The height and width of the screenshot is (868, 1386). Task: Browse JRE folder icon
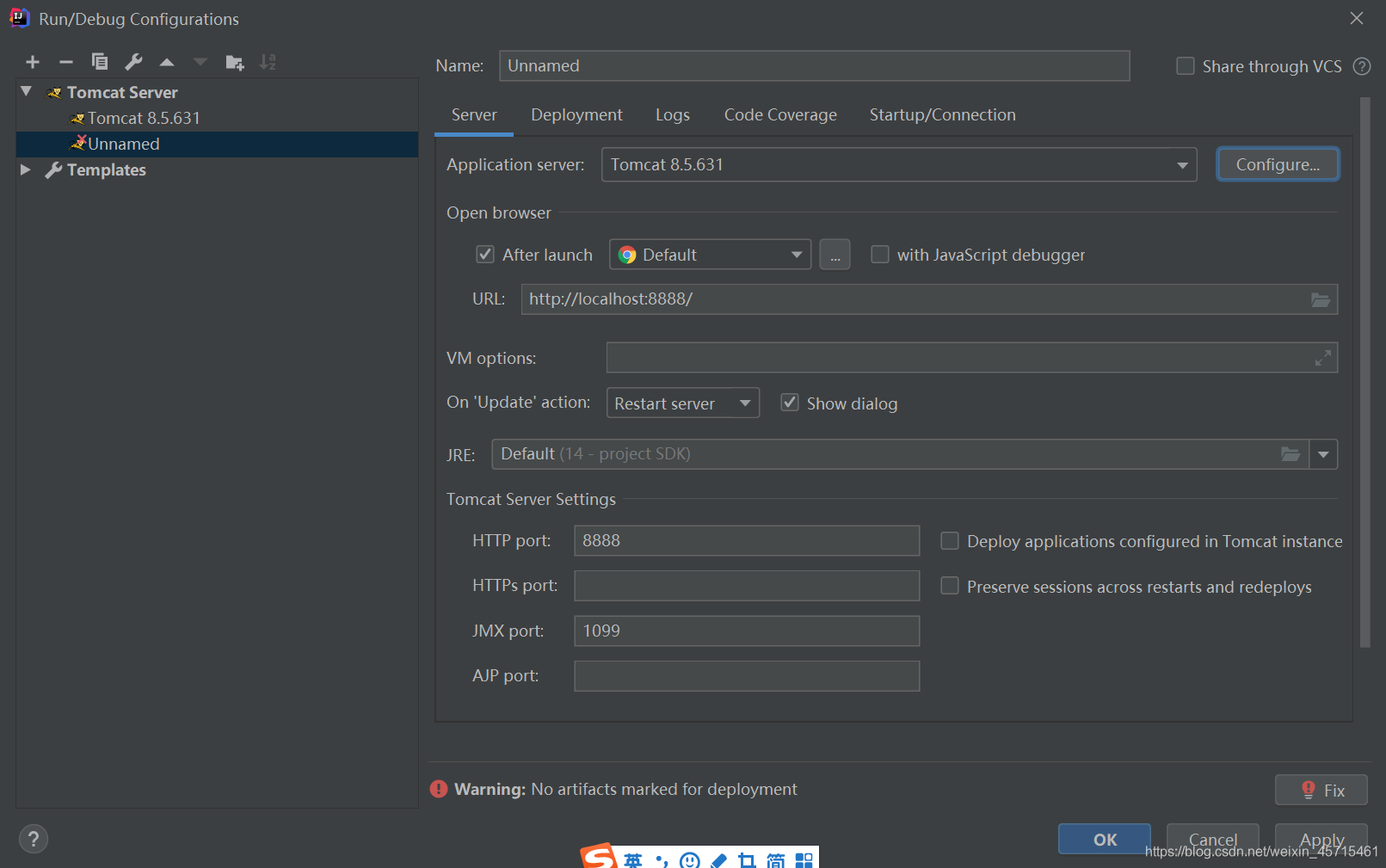pyautogui.click(x=1291, y=454)
